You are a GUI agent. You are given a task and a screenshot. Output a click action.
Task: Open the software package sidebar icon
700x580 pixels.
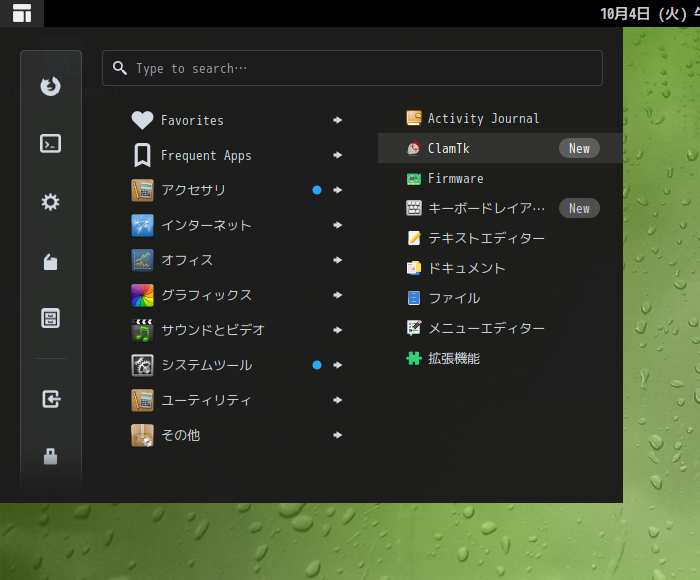click(50, 262)
